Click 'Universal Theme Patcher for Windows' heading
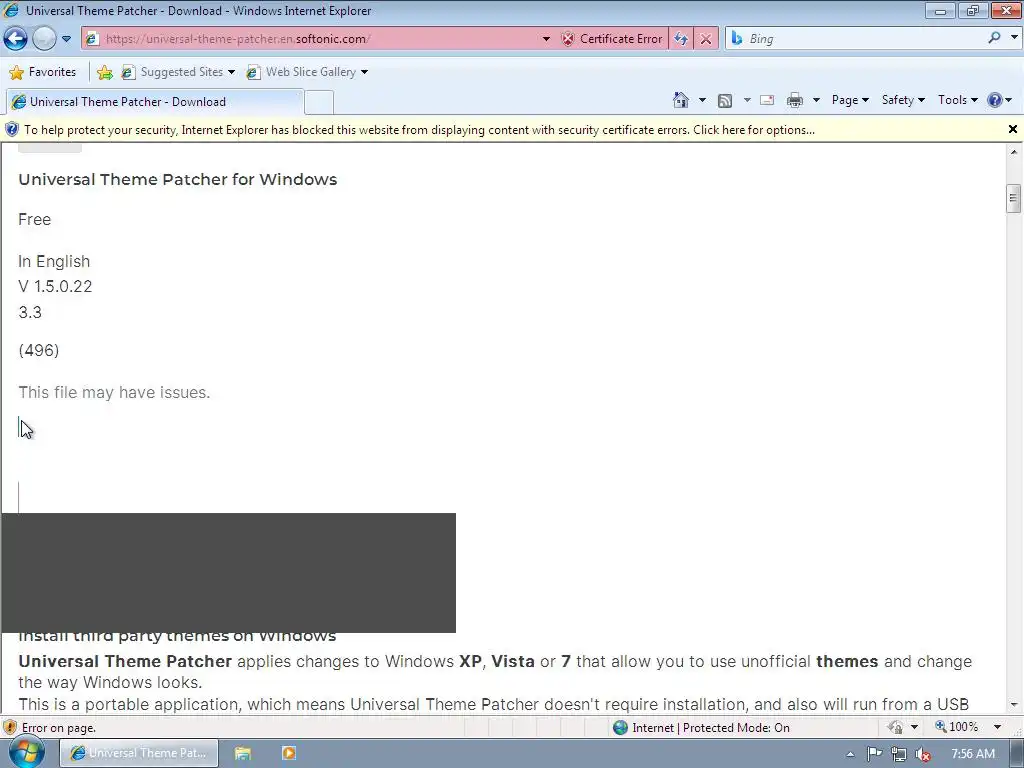 (178, 180)
